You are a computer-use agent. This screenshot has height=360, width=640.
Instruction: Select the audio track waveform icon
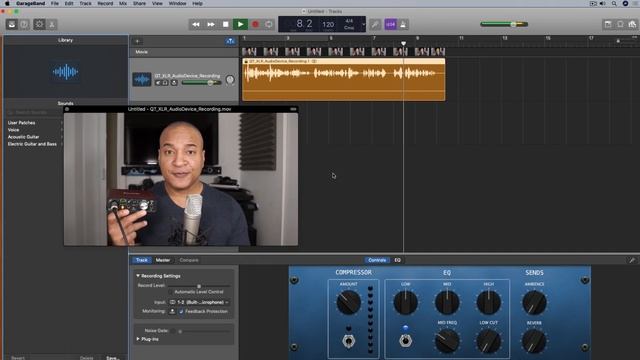142,79
